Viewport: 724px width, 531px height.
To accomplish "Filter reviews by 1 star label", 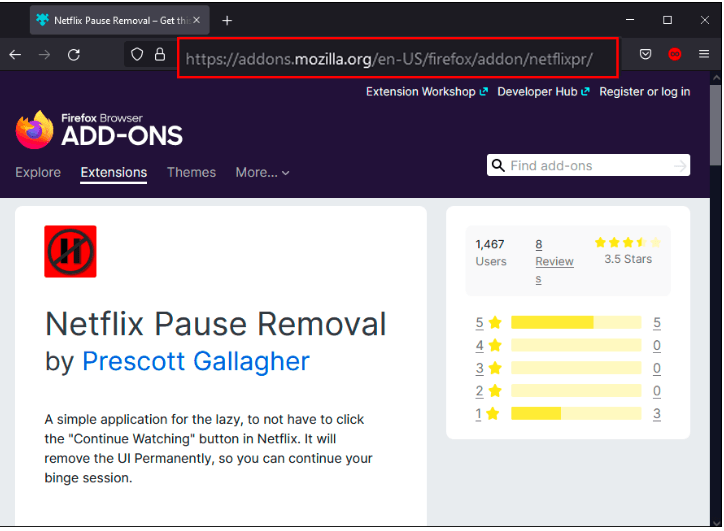I will point(488,413).
